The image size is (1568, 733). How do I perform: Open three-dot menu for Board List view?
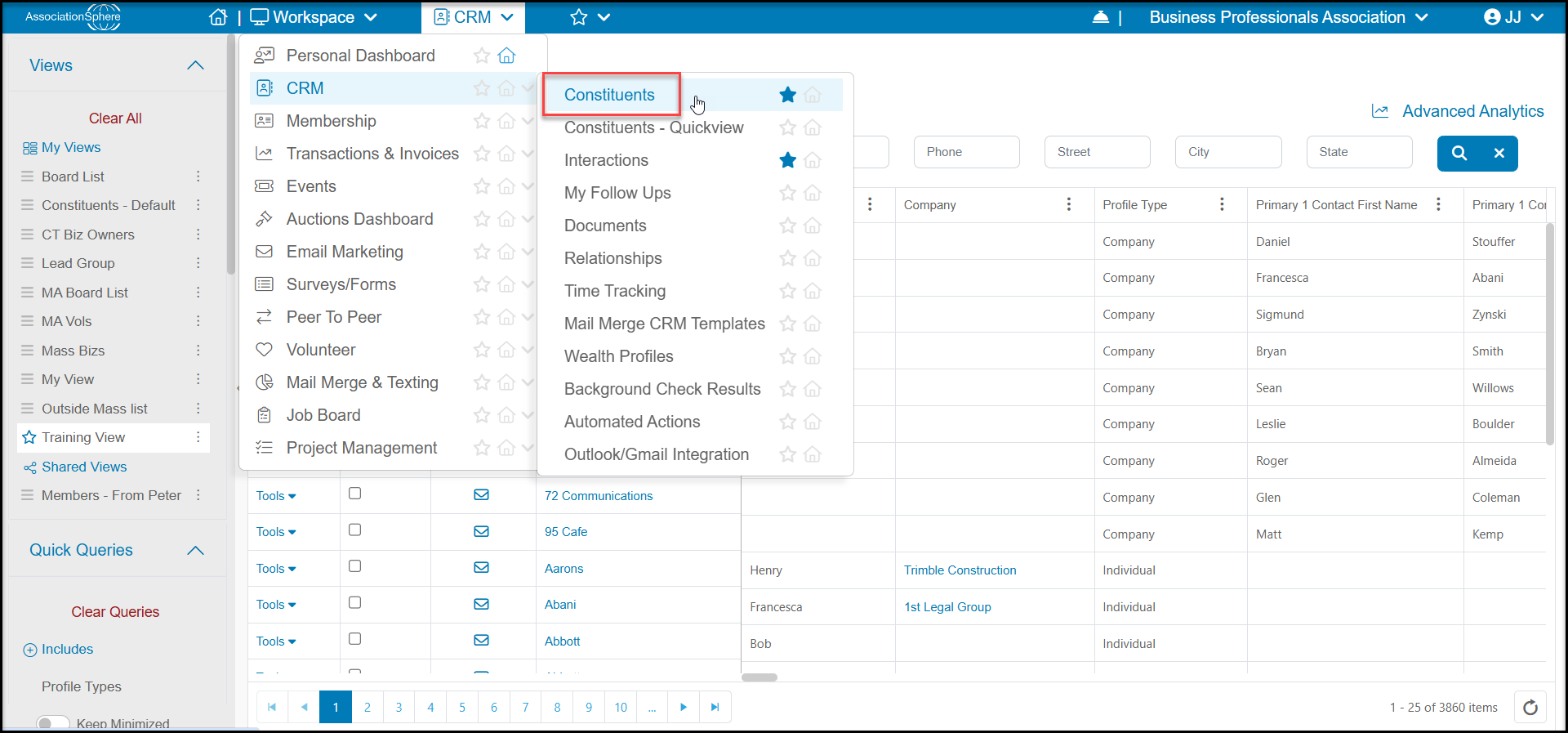198,177
